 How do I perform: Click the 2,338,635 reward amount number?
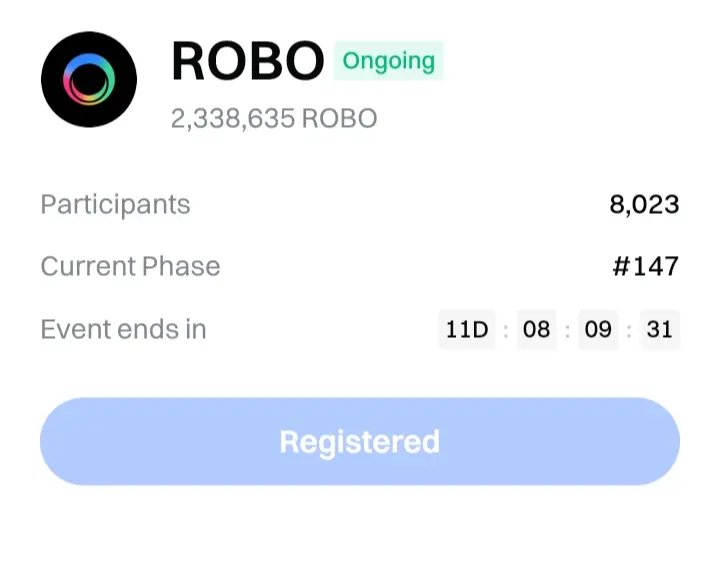232,119
